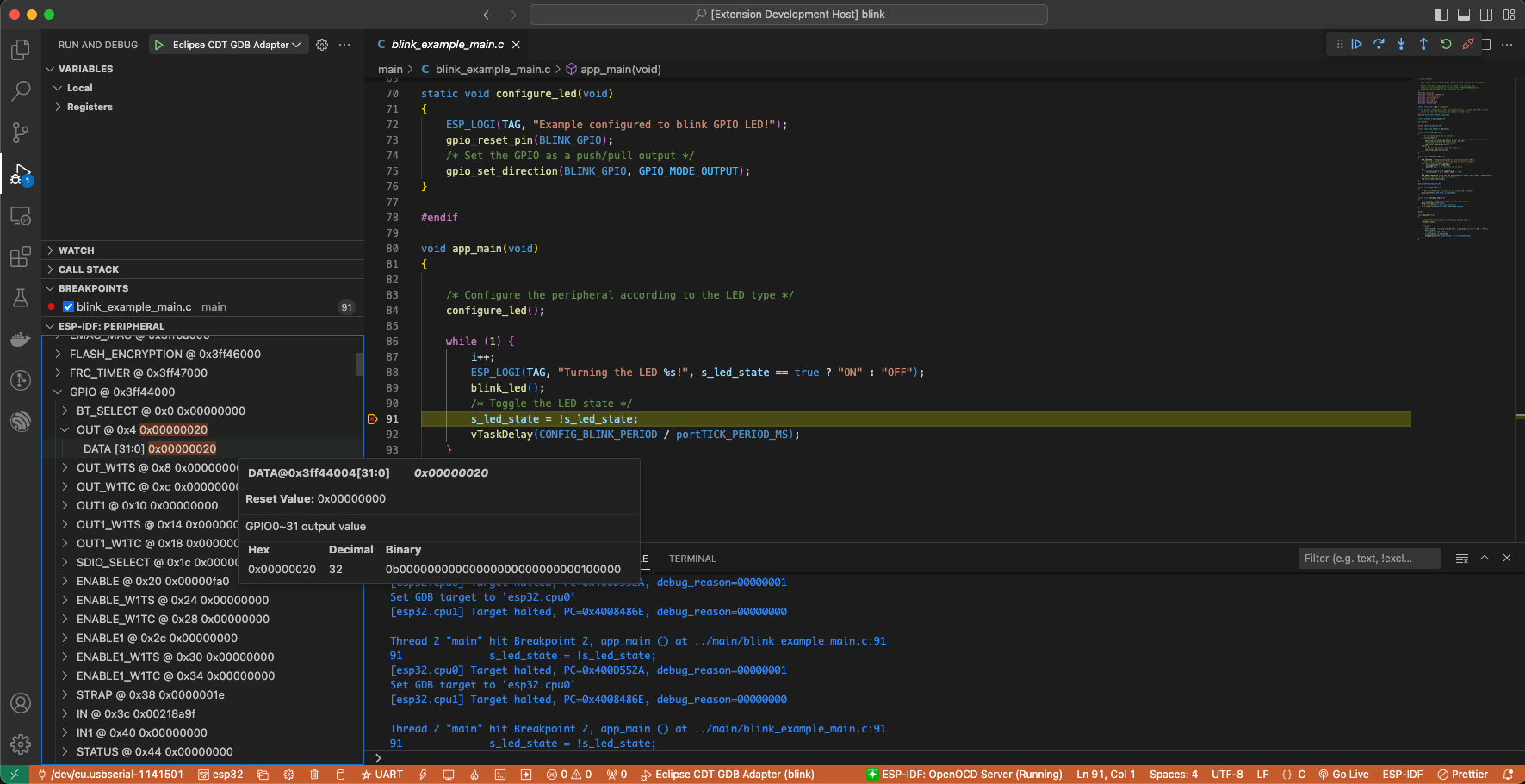Select the Run and Debug activity bar icon

point(21,175)
